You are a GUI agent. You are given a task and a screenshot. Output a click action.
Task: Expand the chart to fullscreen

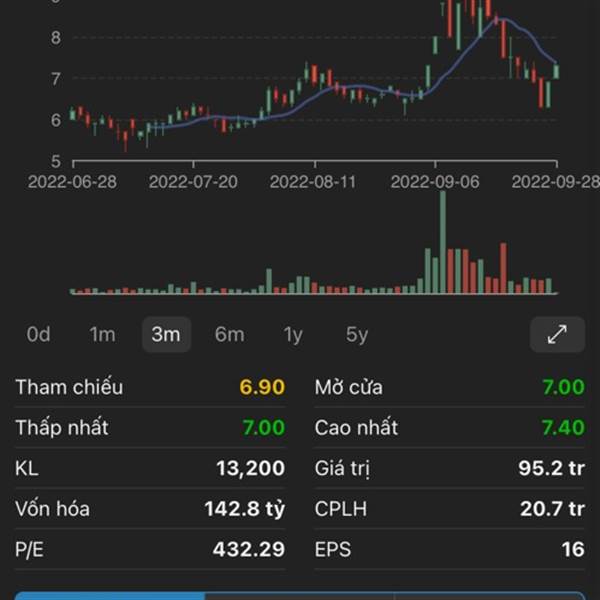pyautogui.click(x=557, y=334)
